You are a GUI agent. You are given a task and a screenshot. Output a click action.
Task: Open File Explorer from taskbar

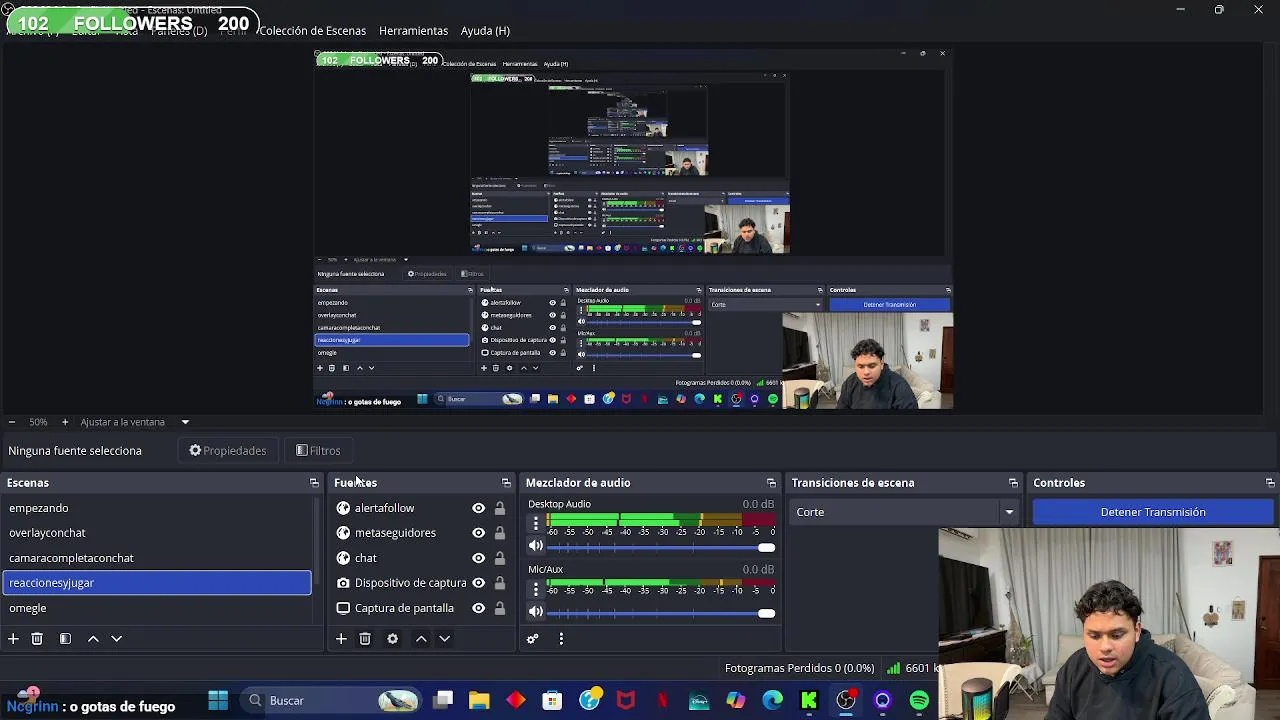pos(479,701)
